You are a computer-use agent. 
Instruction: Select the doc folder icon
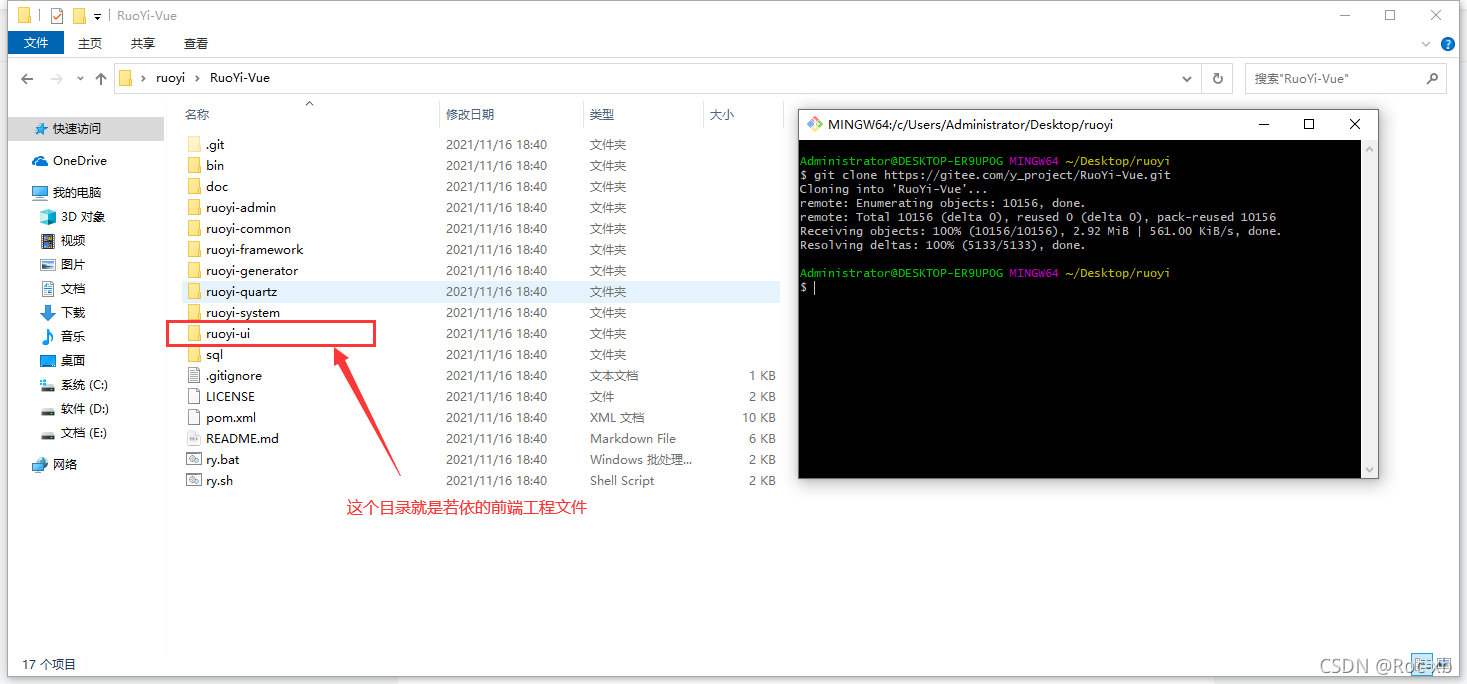click(194, 187)
